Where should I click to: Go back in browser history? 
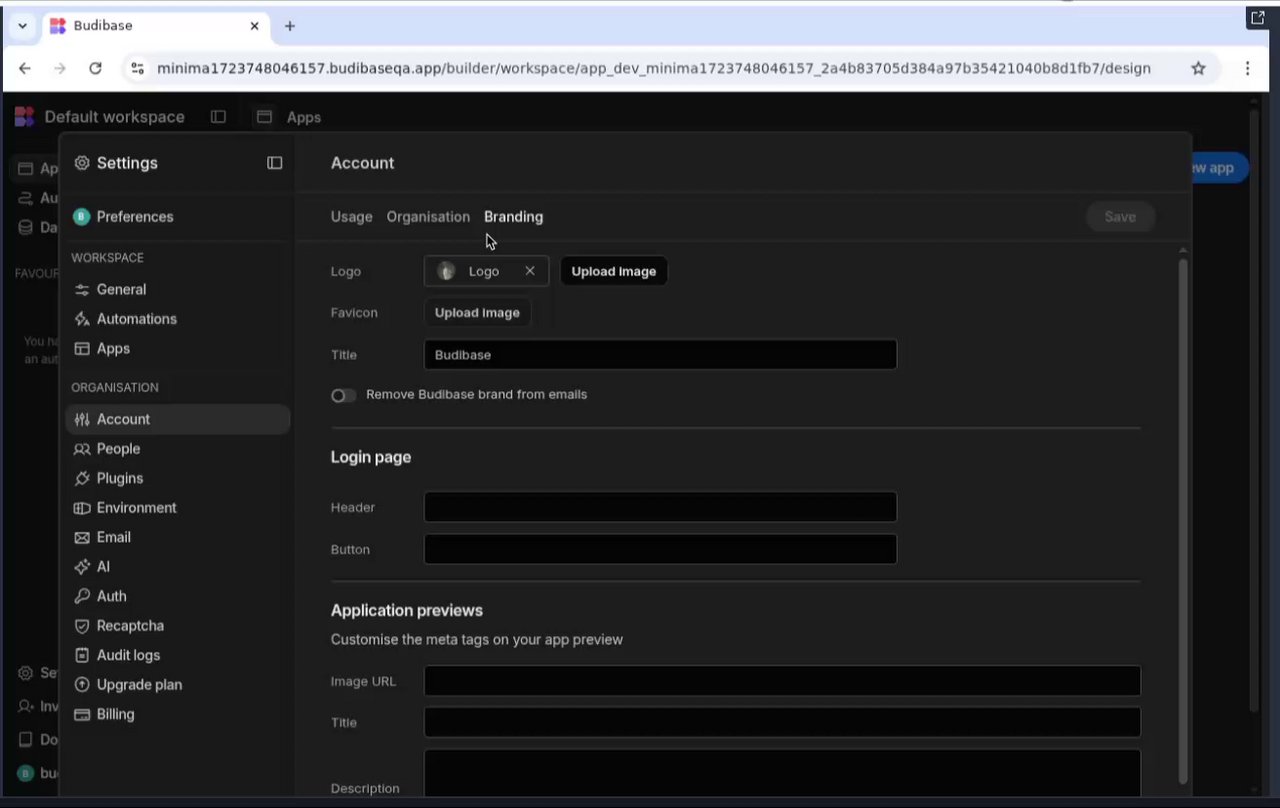tap(25, 68)
